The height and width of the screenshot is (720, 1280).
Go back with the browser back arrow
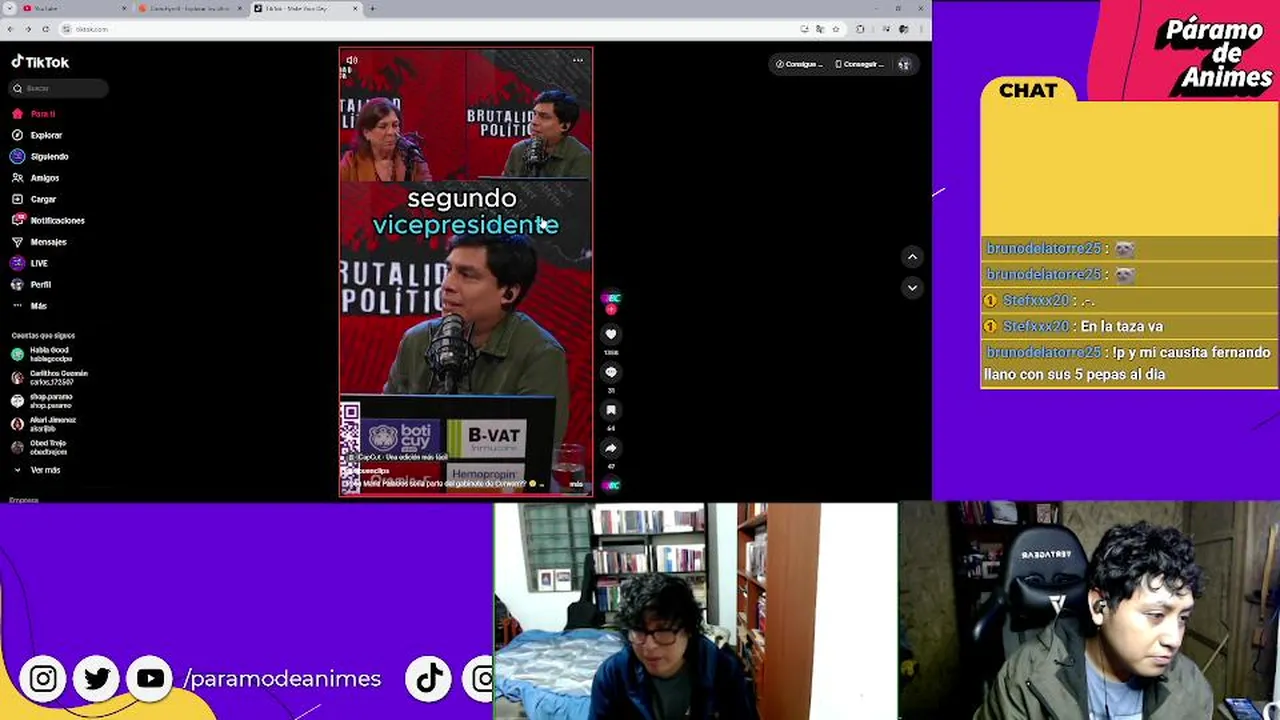pos(11,29)
